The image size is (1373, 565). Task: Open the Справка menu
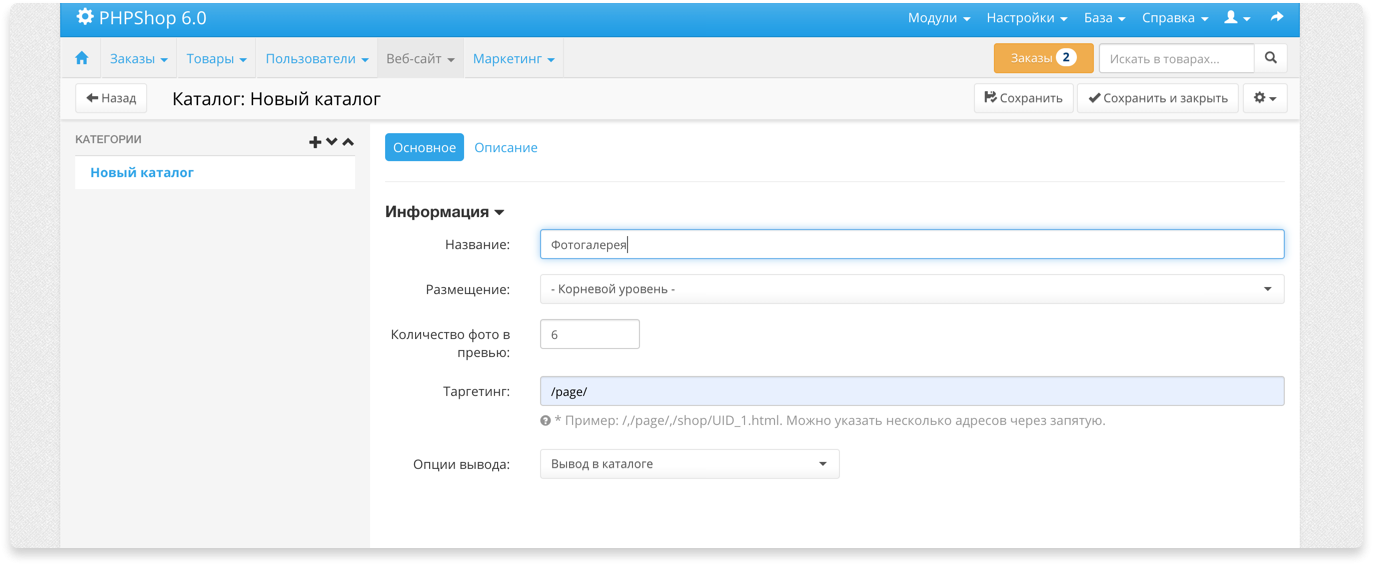[x=1175, y=18]
